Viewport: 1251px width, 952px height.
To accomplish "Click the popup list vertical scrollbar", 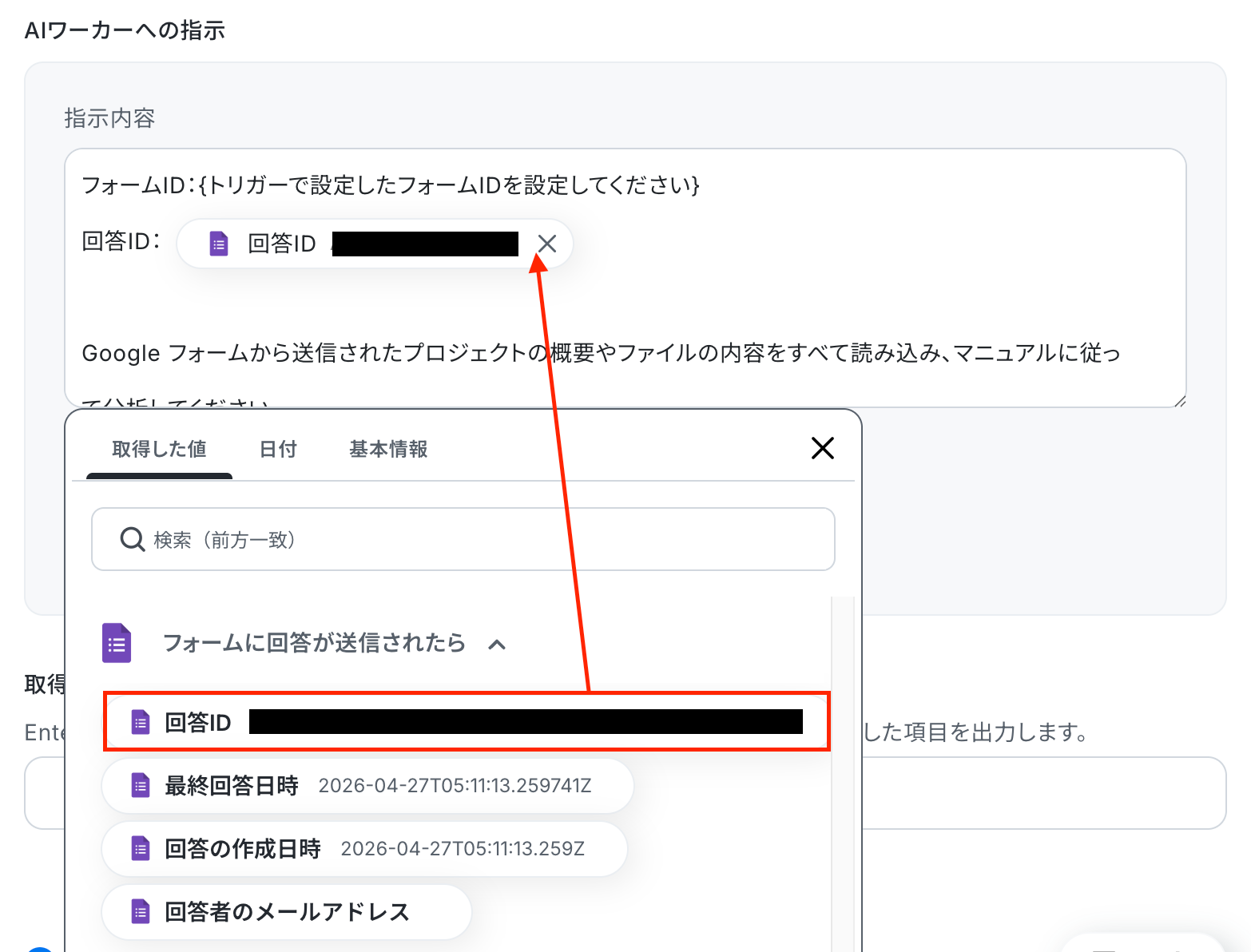I will (843, 773).
